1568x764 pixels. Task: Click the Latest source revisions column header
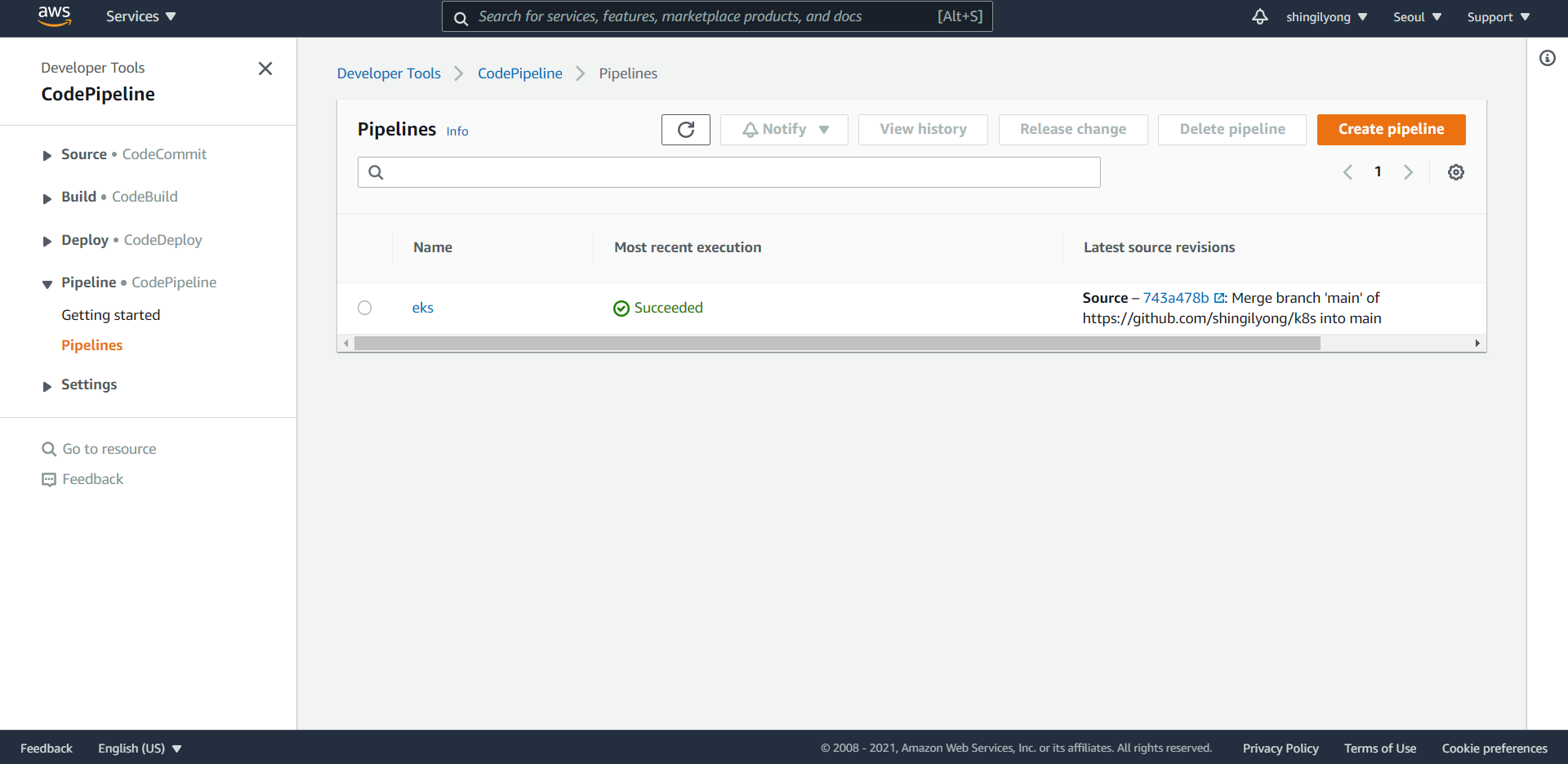pos(1159,247)
